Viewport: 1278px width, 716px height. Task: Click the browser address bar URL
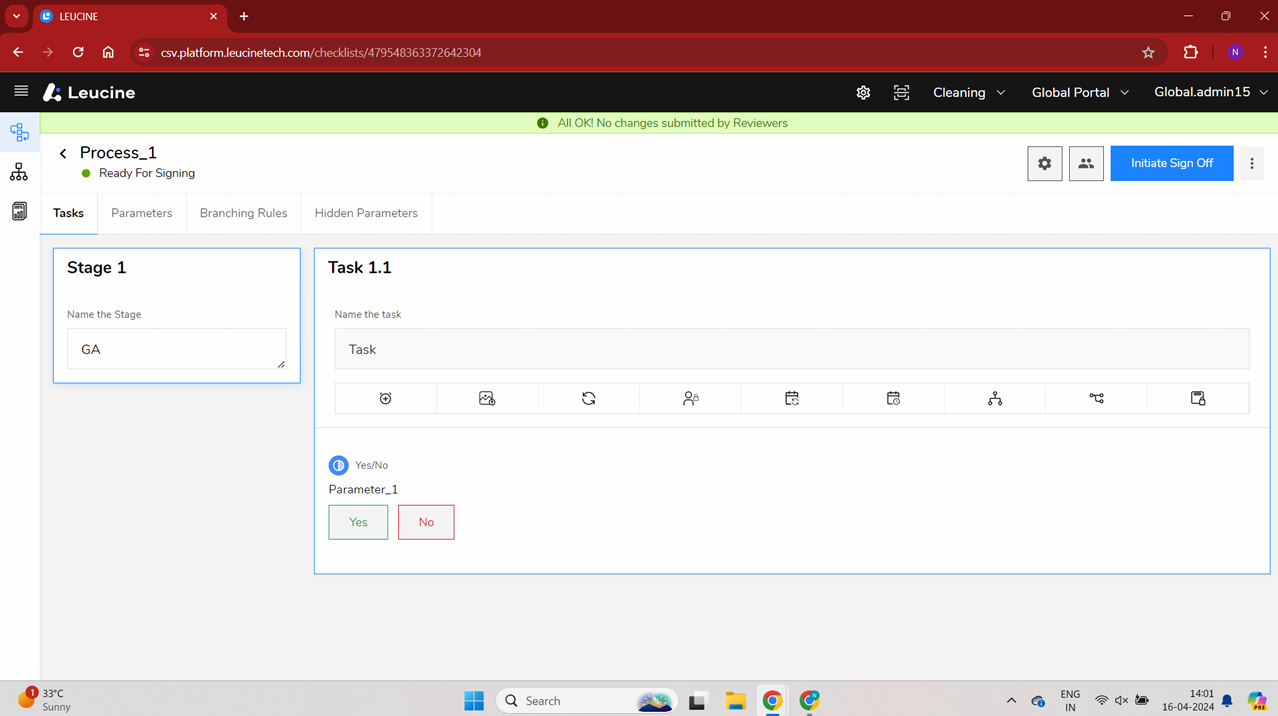point(321,52)
